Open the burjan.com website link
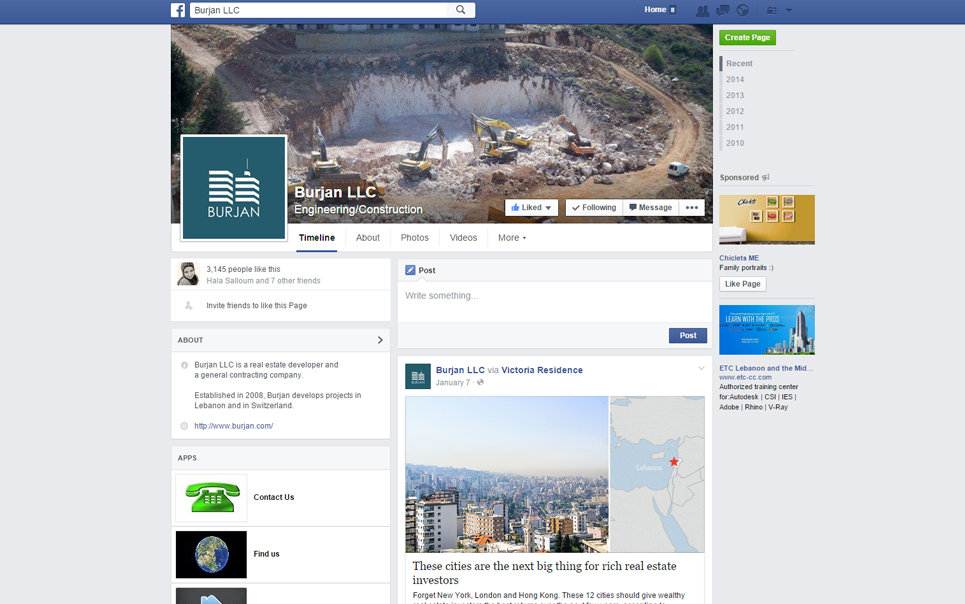 233,426
